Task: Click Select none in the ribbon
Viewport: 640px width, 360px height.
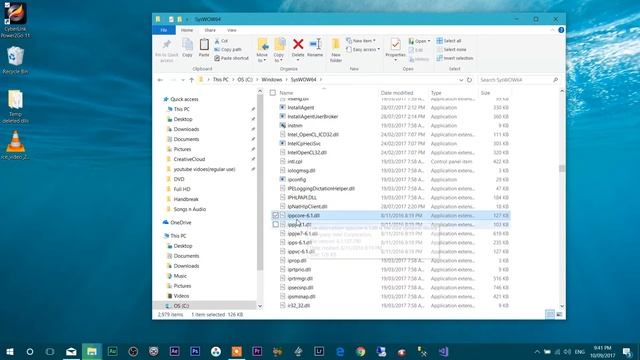Action: click(451, 49)
